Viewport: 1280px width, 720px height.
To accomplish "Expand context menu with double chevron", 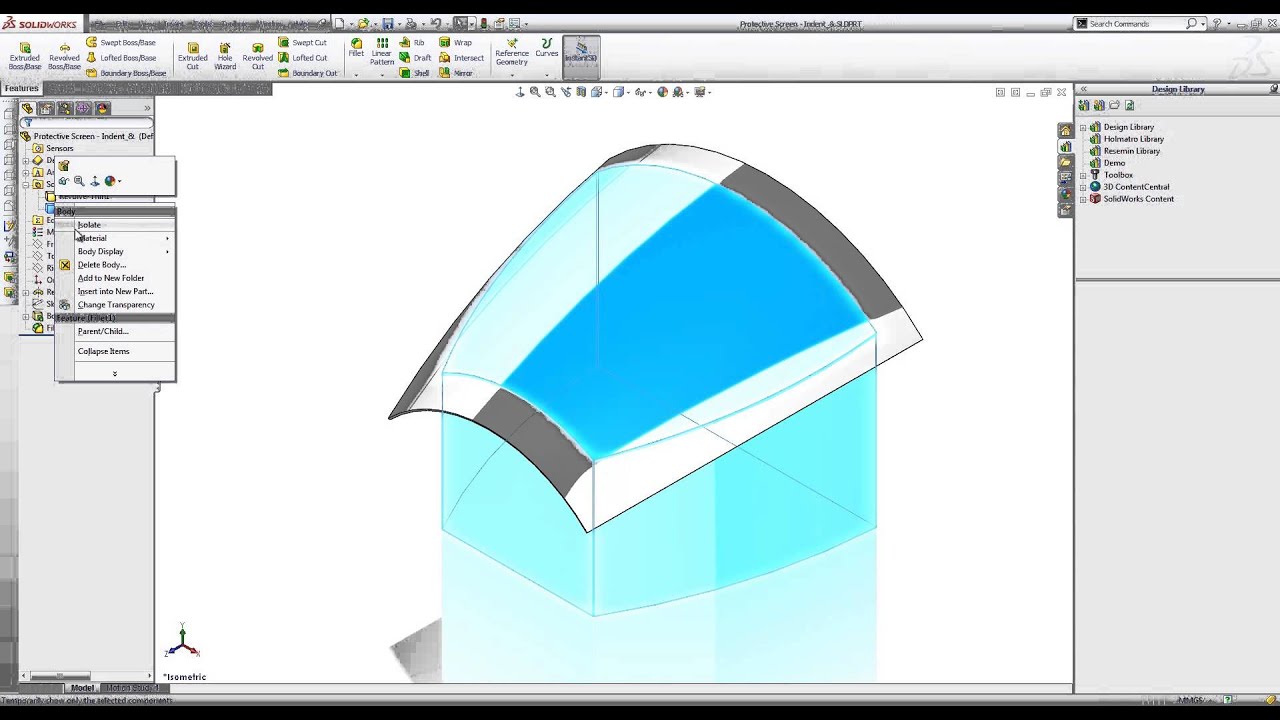I will tap(115, 374).
